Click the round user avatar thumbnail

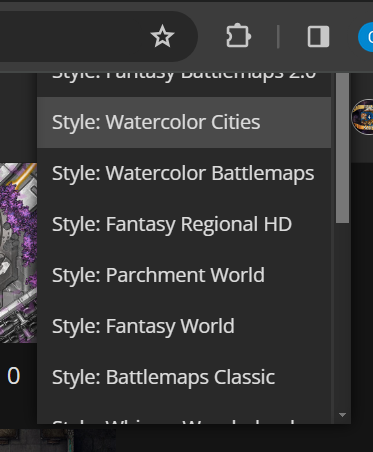tap(363, 117)
